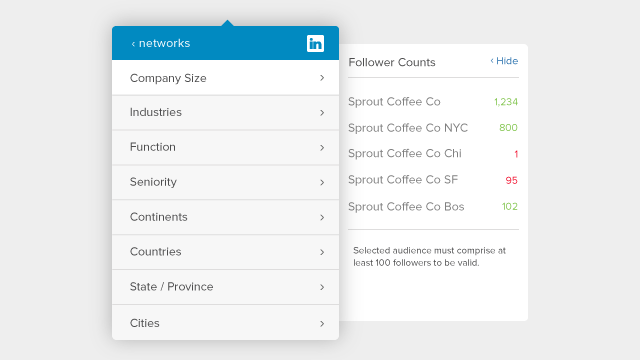Screen dimensions: 640x360
Task: Click the Continents chevron arrow
Action: click(x=322, y=217)
